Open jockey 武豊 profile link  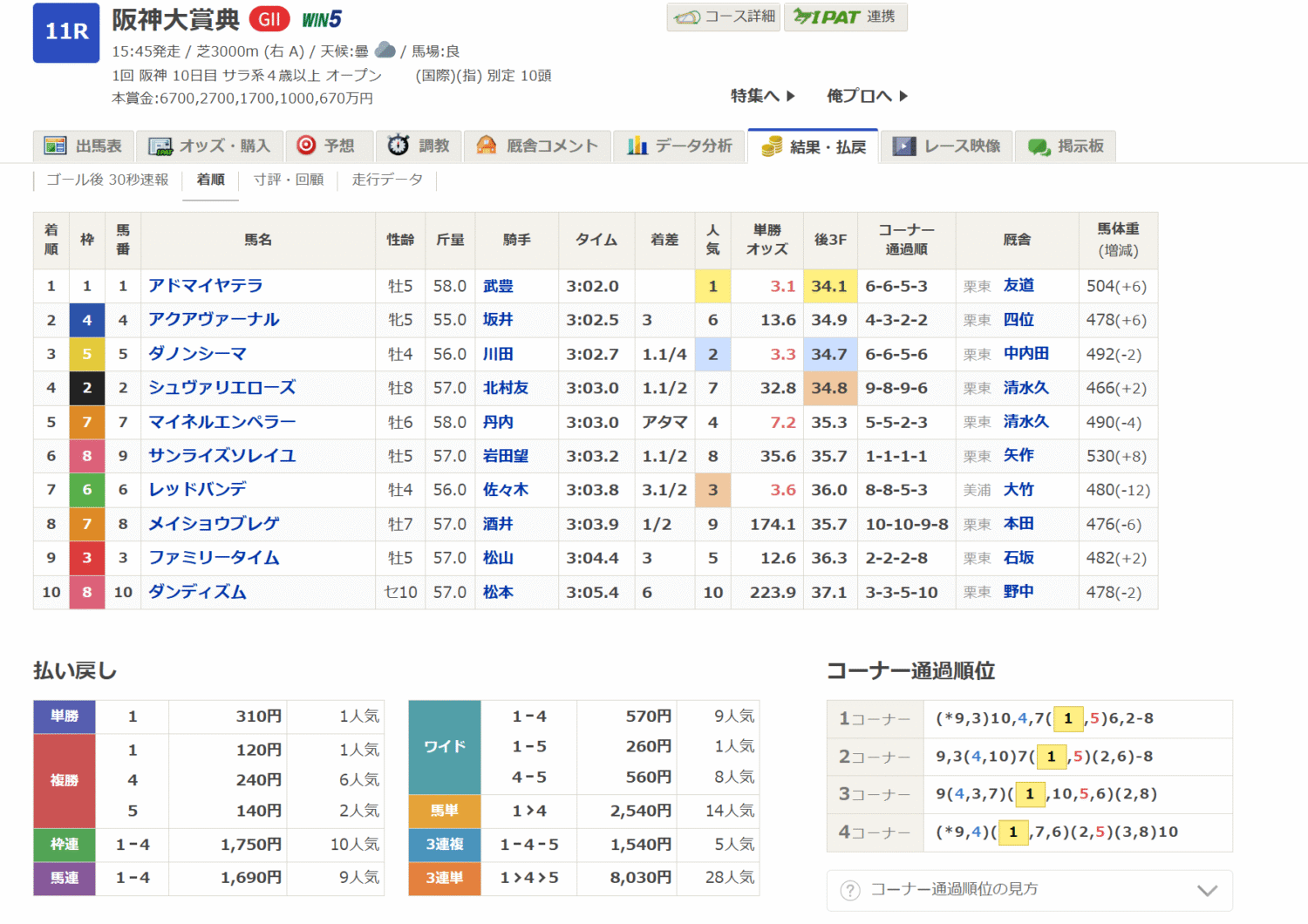tap(498, 286)
